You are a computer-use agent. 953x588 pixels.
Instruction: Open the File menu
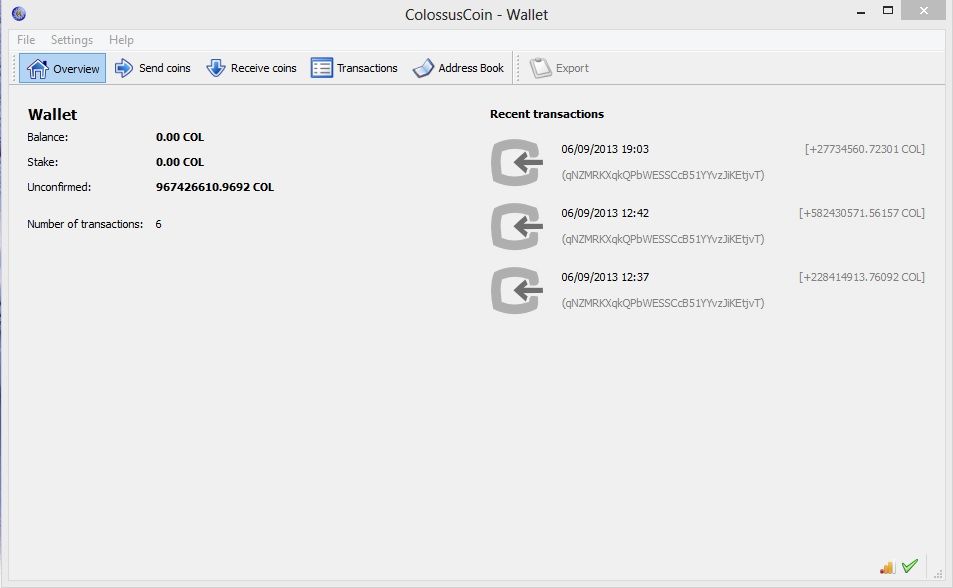[x=26, y=40]
